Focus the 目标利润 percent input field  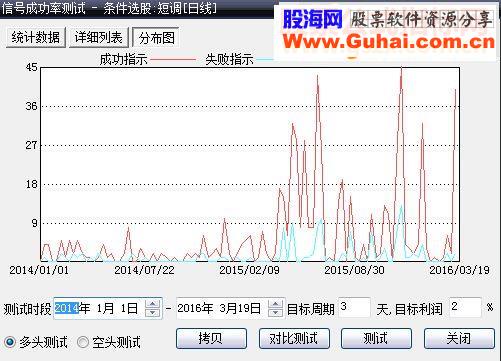coord(465,307)
